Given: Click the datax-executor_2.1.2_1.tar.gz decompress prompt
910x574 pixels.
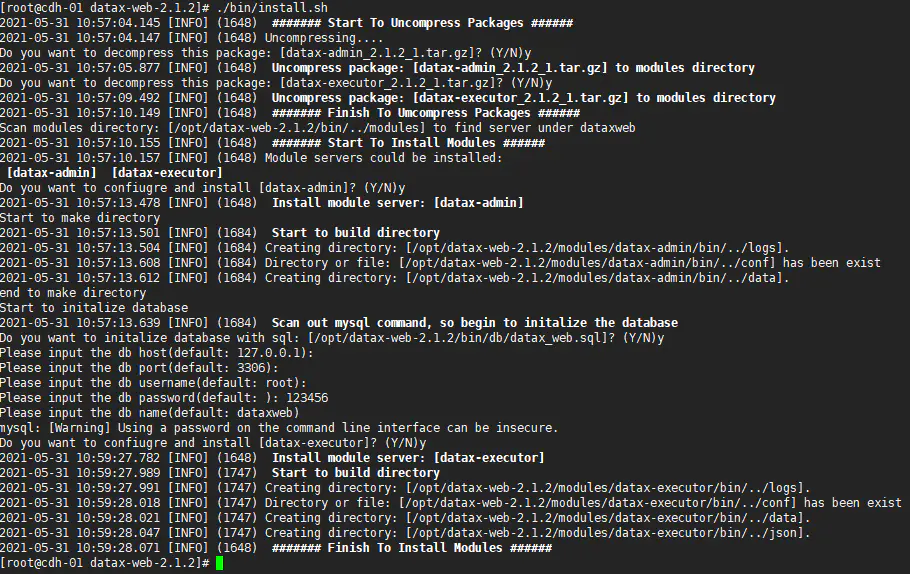Looking at the screenshot, I should pyautogui.click(x=276, y=82).
